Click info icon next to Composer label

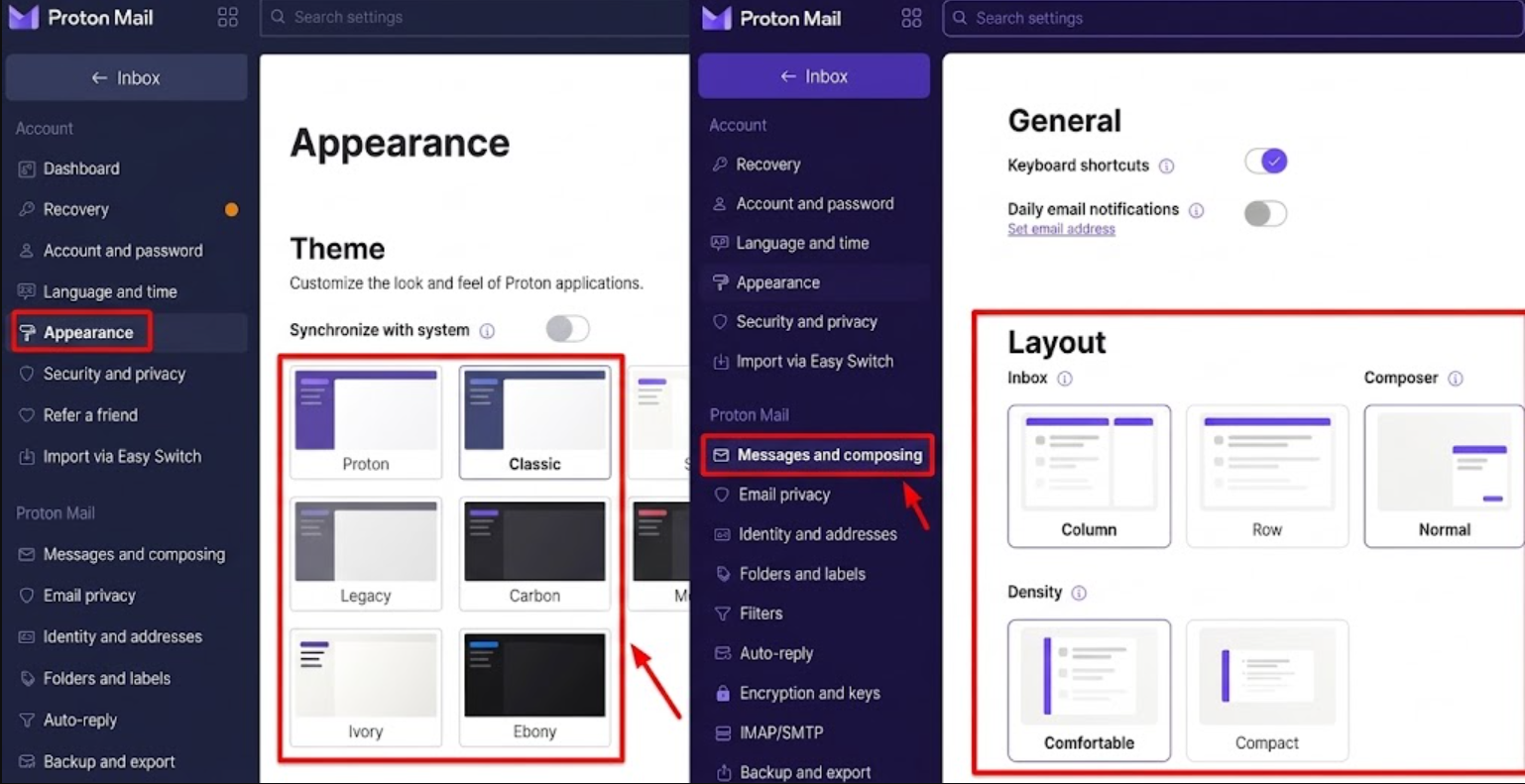(1456, 379)
